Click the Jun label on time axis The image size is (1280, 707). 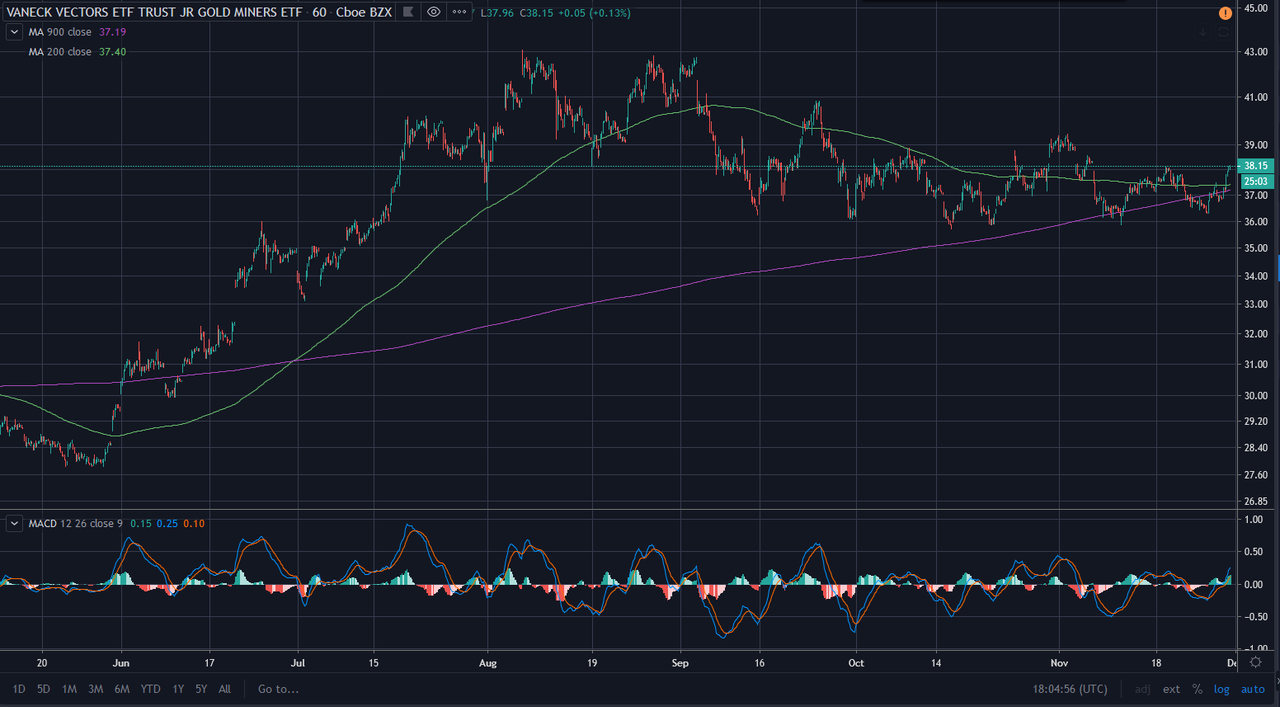coord(122,662)
